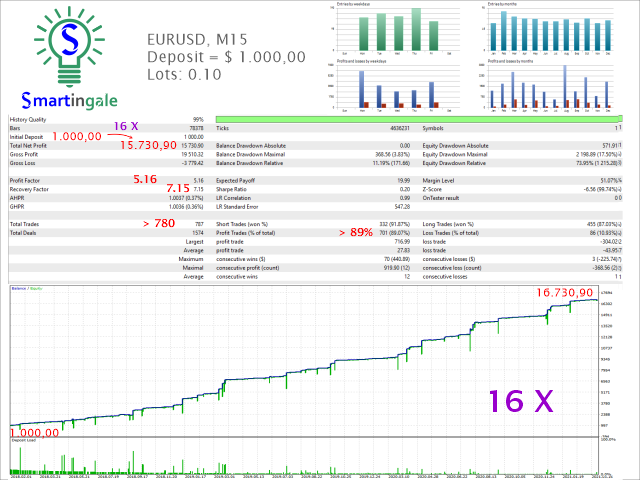Image resolution: width=640 pixels, height=480 pixels.
Task: Click the Smartingale light bulb logo
Action: 69,47
